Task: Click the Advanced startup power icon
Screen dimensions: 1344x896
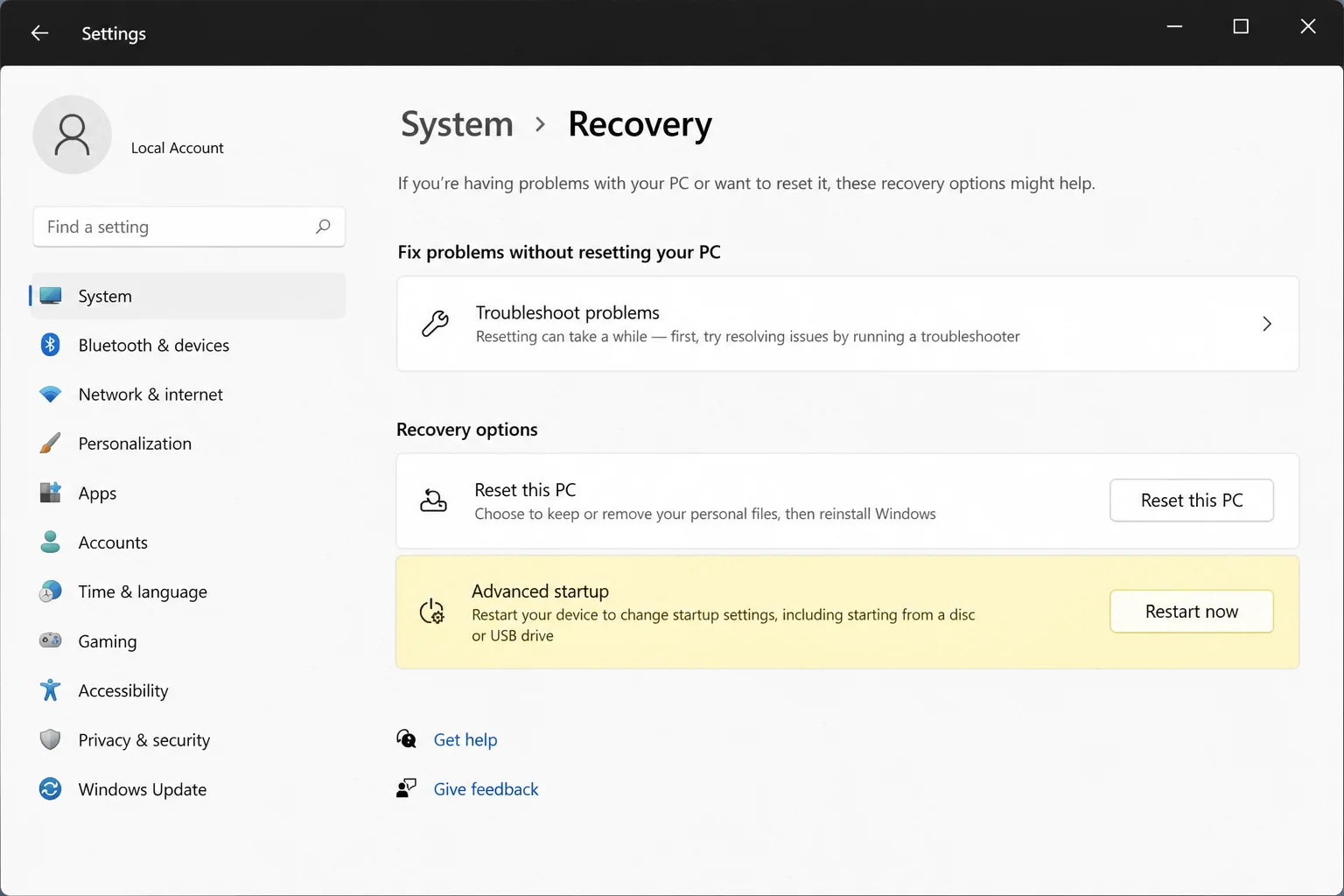Action: (432, 612)
